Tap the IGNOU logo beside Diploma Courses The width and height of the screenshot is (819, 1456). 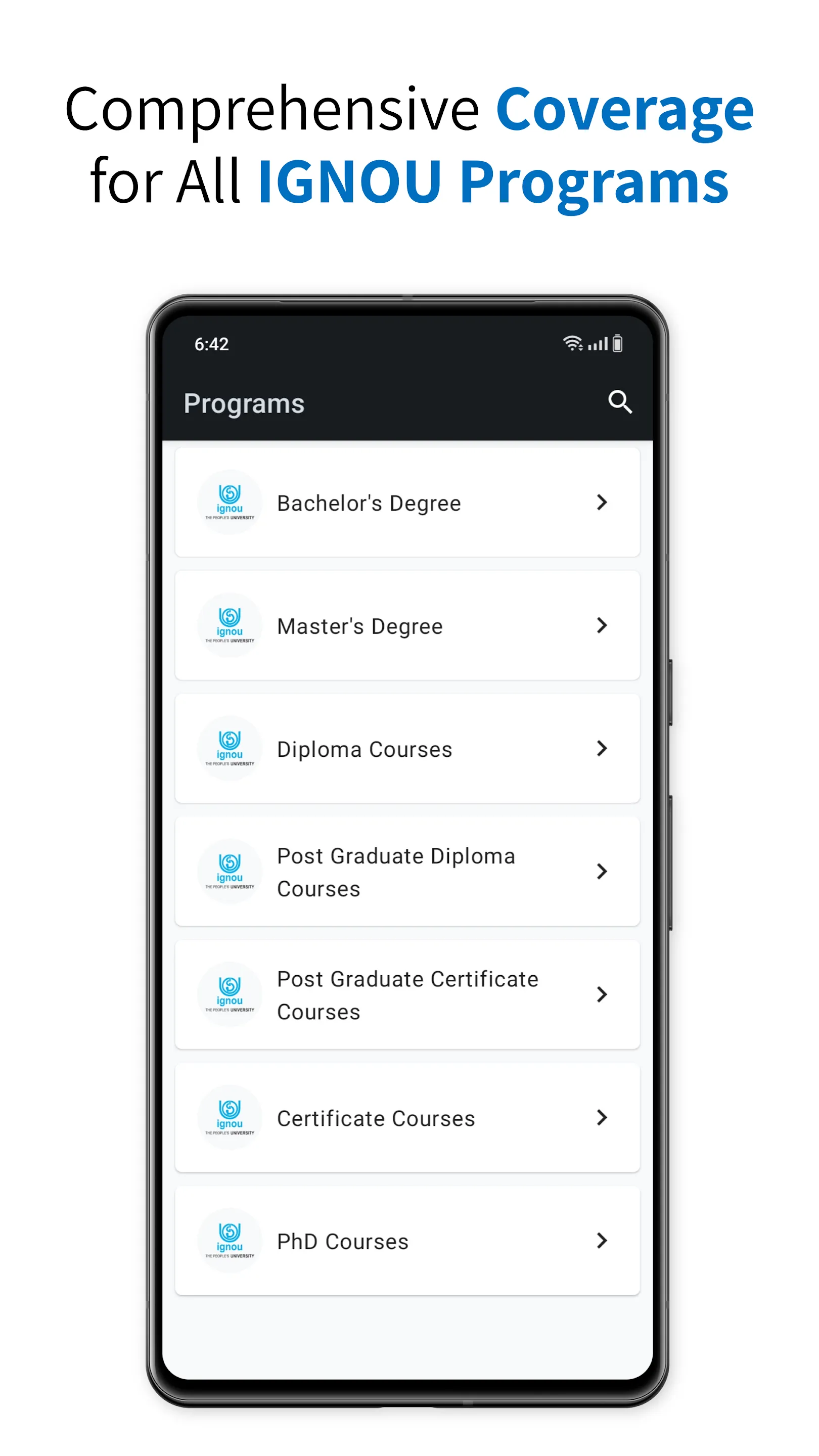click(230, 748)
